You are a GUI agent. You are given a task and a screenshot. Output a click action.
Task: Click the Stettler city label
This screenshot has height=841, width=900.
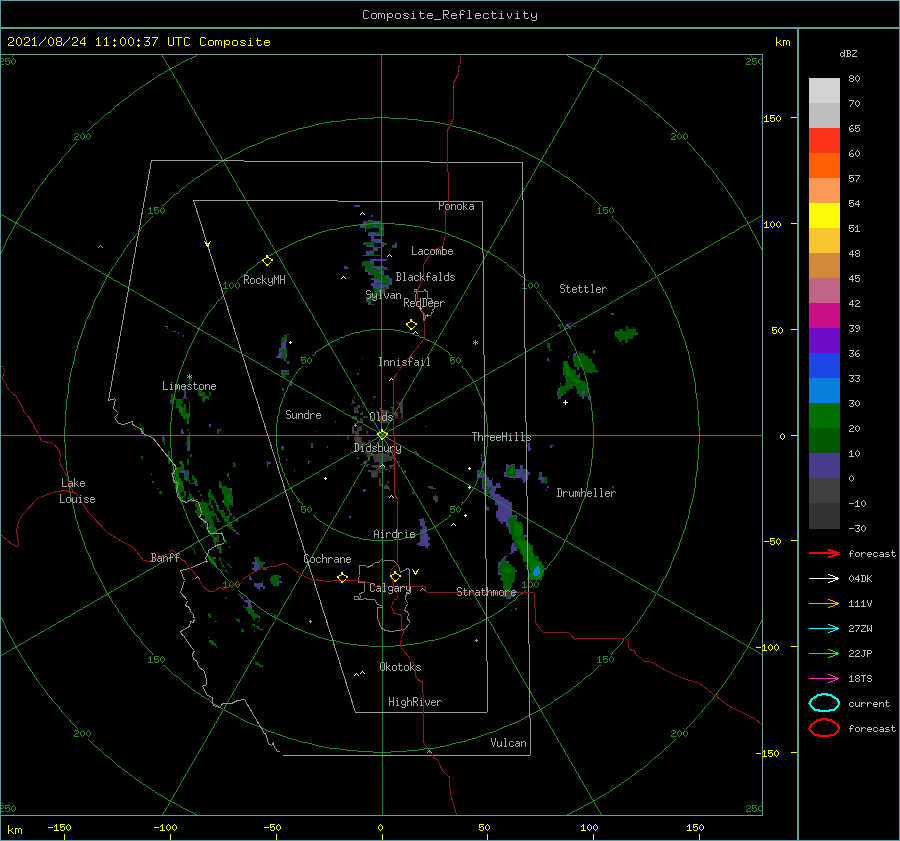583,289
